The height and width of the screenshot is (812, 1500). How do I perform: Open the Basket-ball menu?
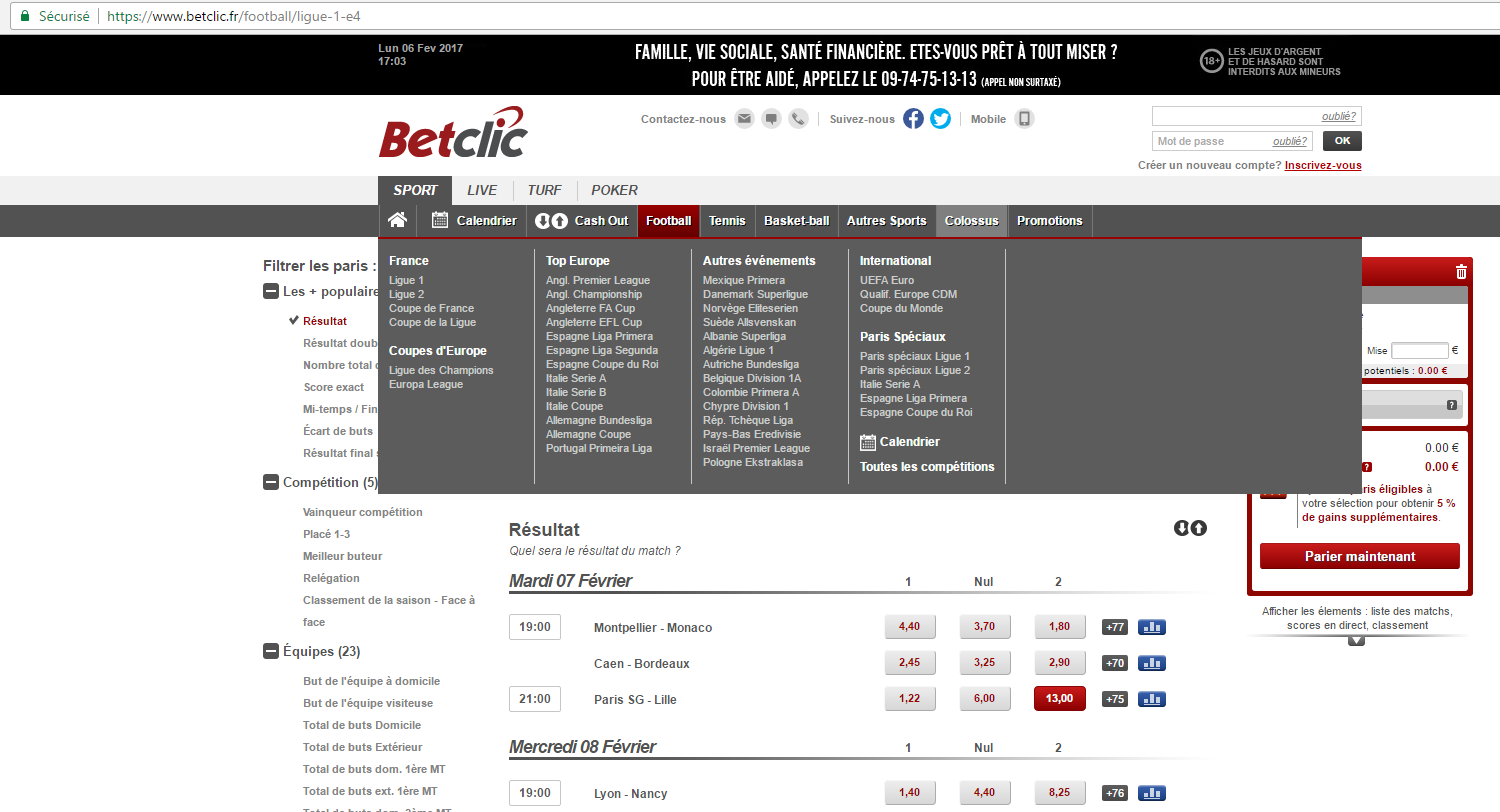click(796, 220)
